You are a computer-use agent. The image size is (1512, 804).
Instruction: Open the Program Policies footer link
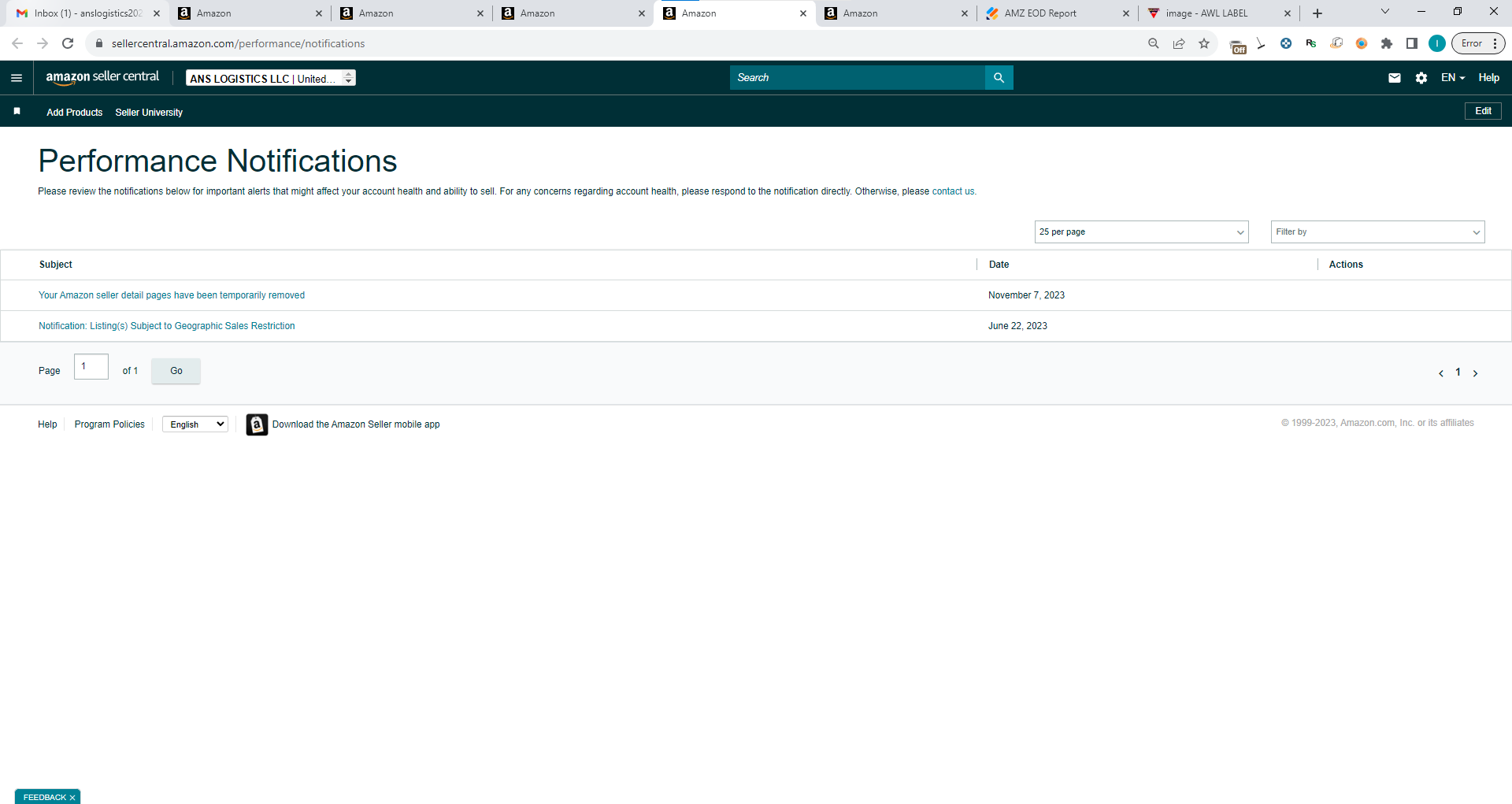[x=109, y=424]
